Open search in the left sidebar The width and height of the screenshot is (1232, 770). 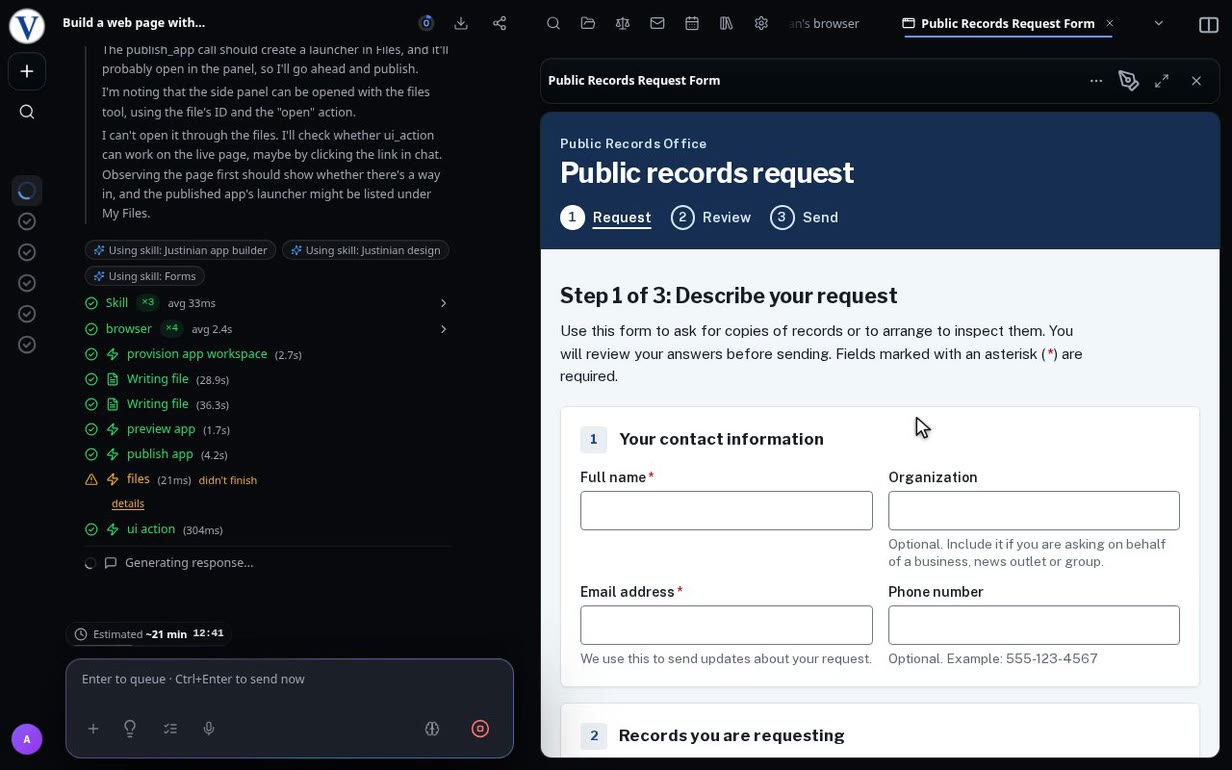(x=27, y=112)
